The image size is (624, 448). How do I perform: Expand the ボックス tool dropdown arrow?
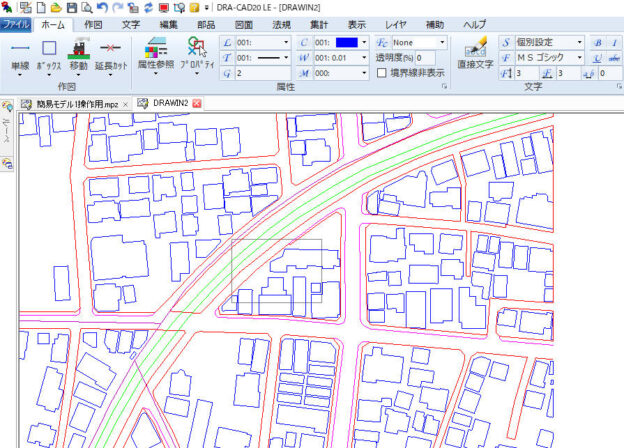(x=49, y=75)
